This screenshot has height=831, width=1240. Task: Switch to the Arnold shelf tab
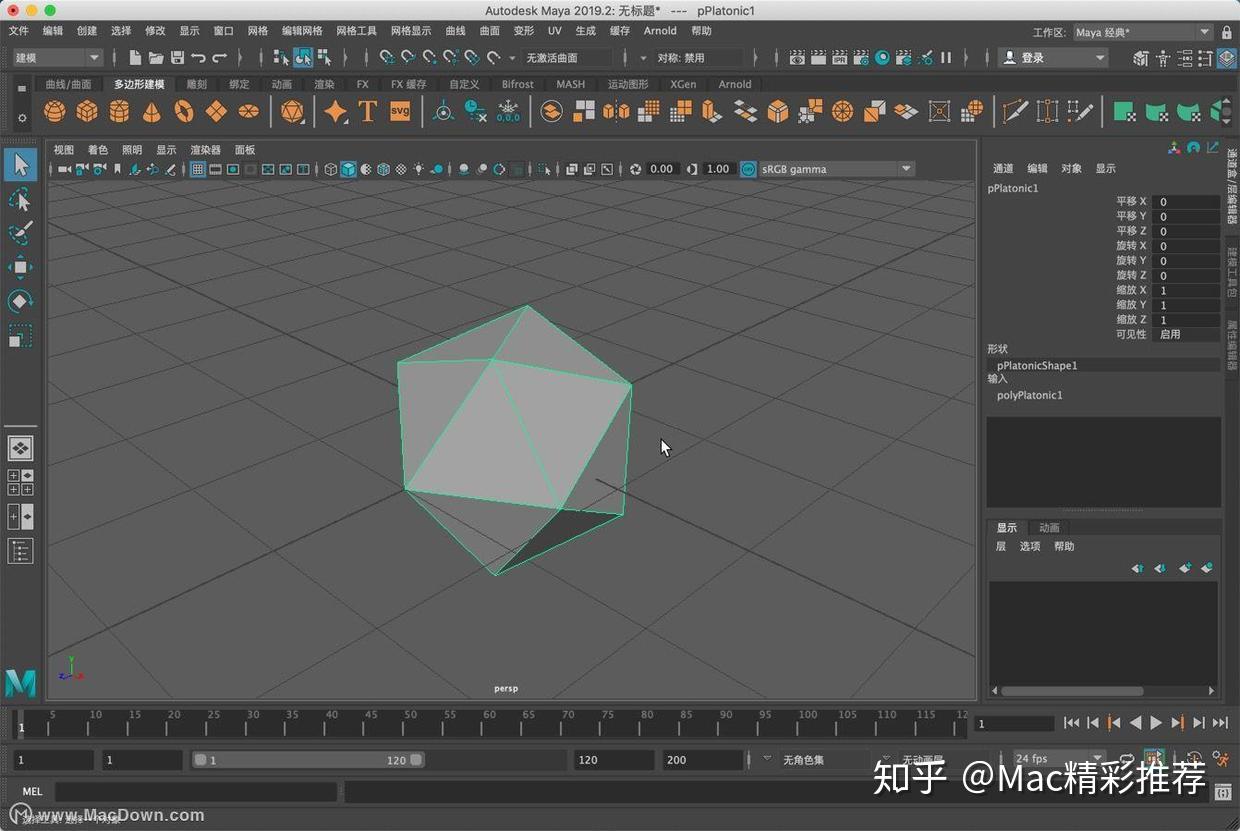click(735, 84)
